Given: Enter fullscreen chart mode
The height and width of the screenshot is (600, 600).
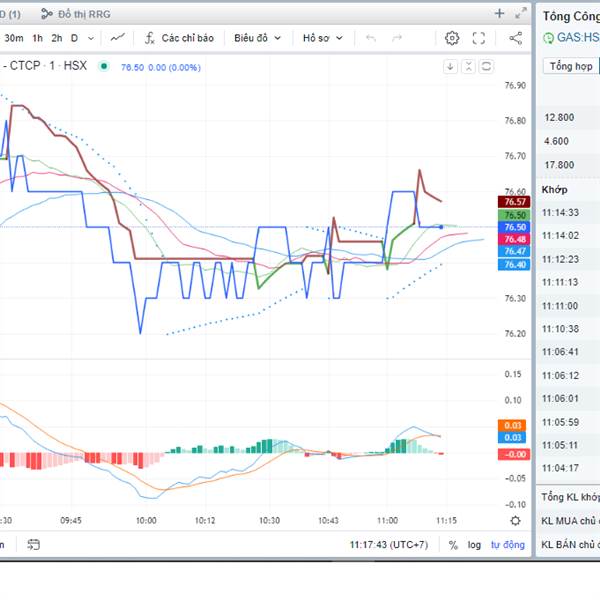Looking at the screenshot, I should pos(479,38).
